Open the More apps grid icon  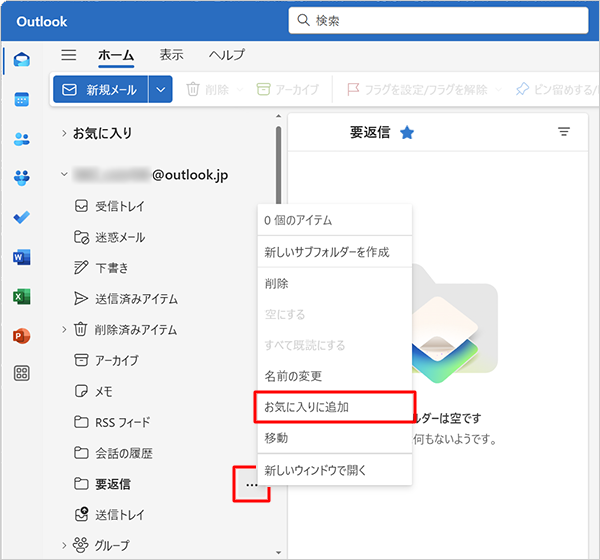pos(22,373)
